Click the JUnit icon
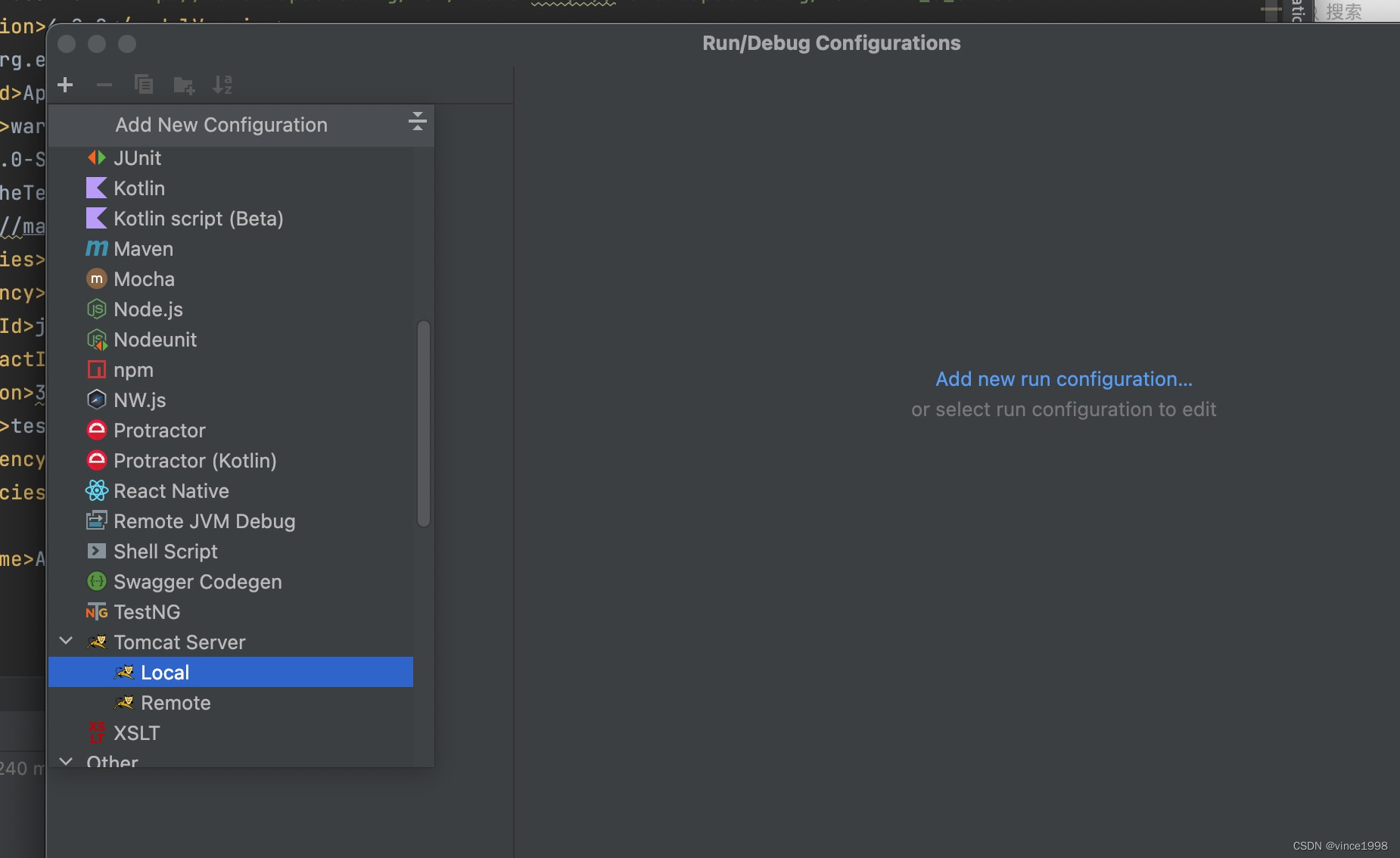 (97, 157)
